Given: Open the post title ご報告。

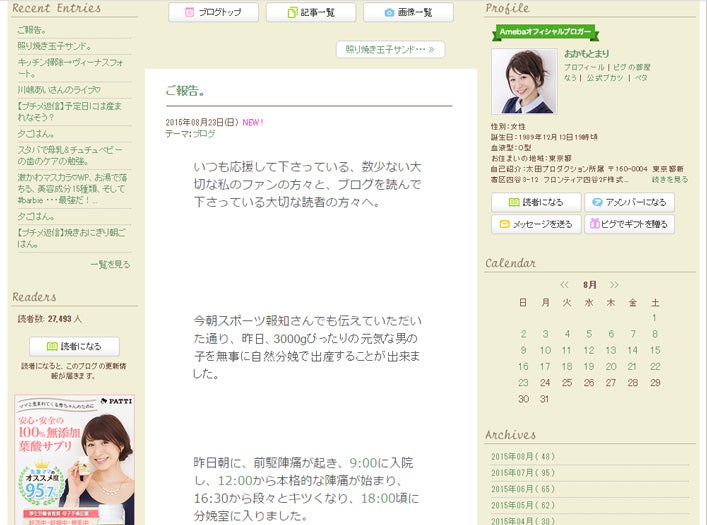Looking at the screenshot, I should click(185, 91).
